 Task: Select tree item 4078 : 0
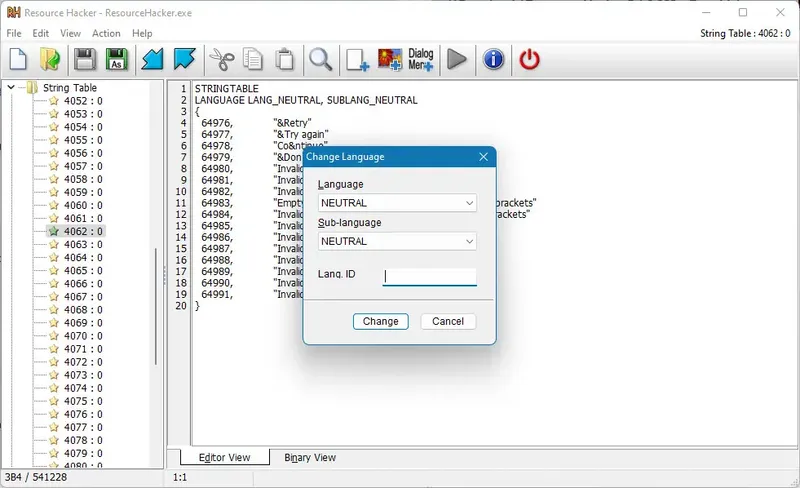tap(83, 440)
